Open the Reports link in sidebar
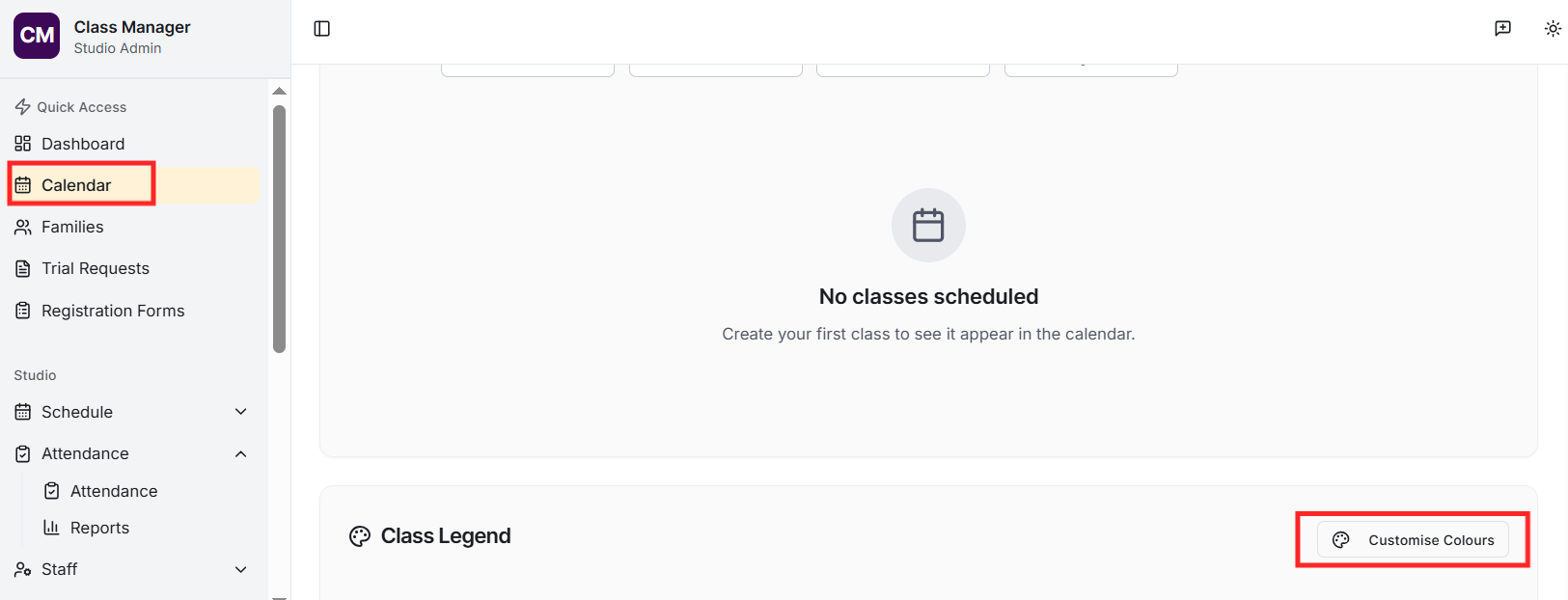The width and height of the screenshot is (1568, 600). (99, 528)
